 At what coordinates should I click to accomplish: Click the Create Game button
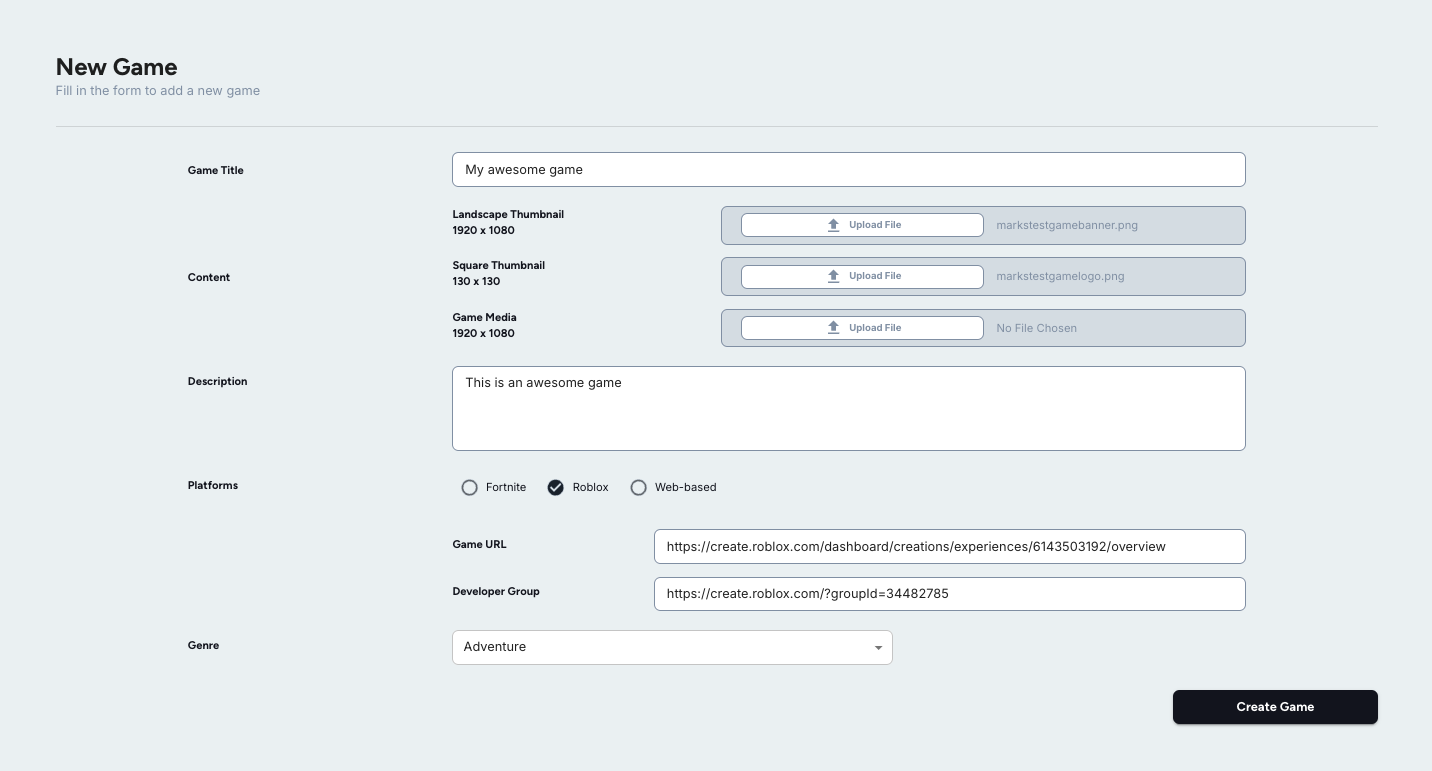click(x=1275, y=707)
